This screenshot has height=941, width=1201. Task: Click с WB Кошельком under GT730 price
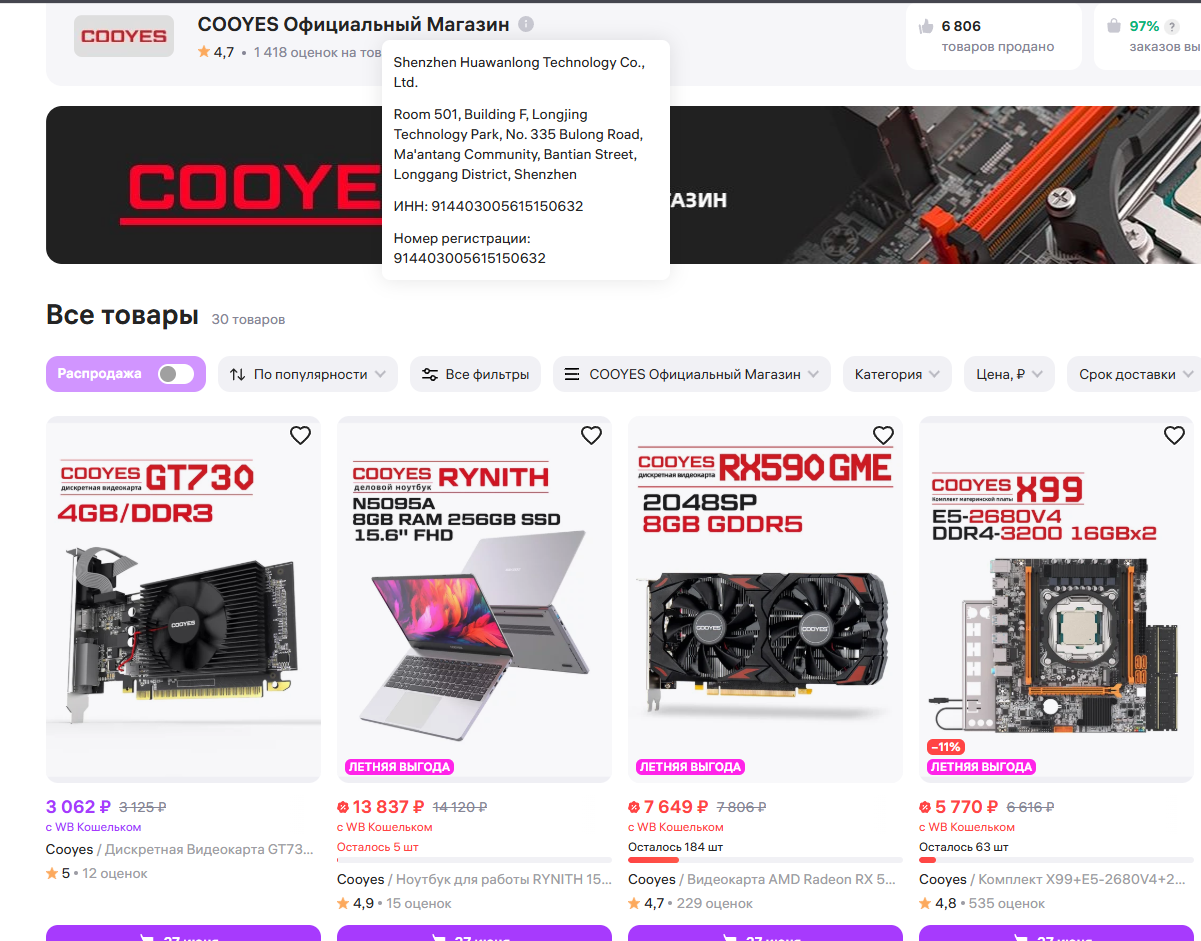(x=93, y=827)
